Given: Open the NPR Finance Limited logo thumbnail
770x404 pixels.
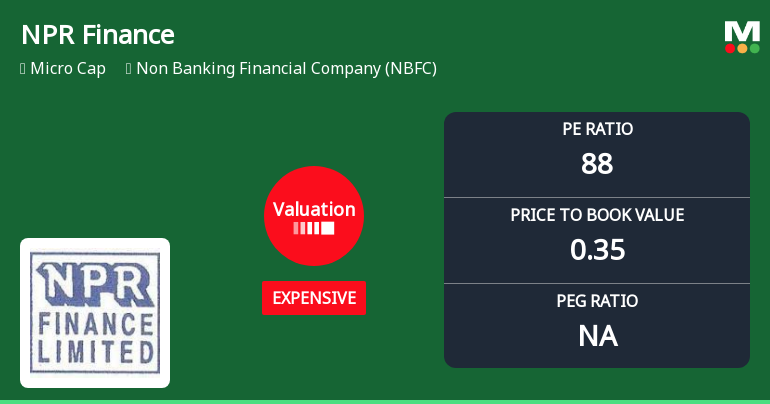Looking at the screenshot, I should coord(95,312).
